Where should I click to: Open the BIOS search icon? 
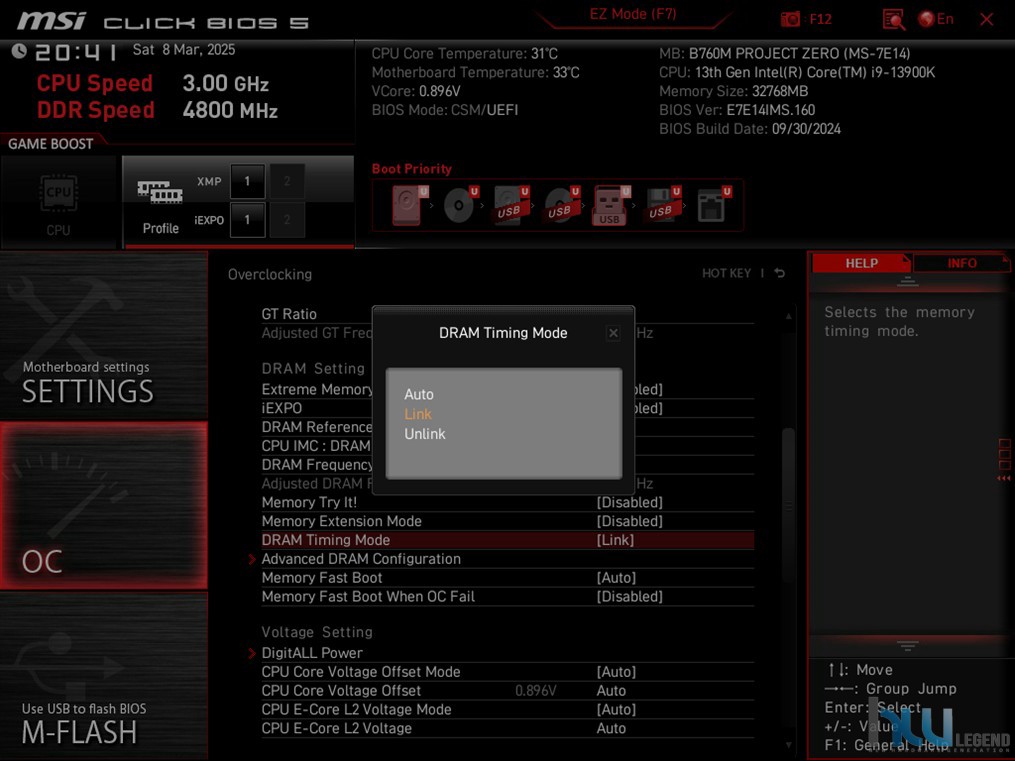point(893,19)
